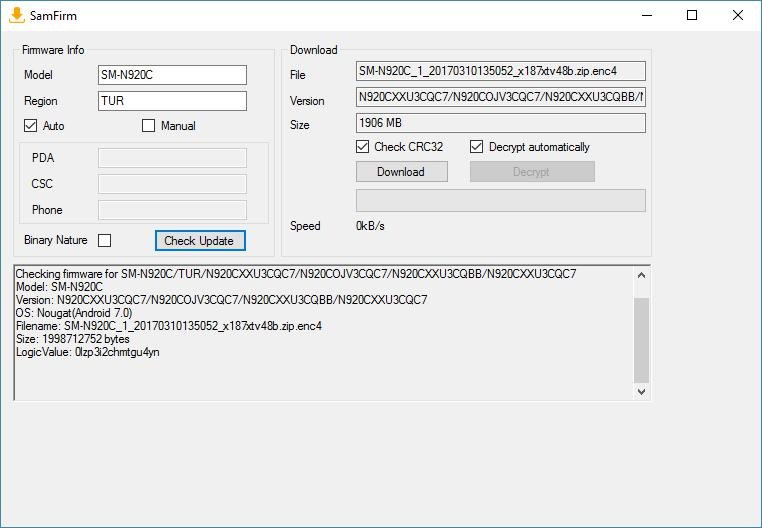
Task: Click log line "OS: Nougat(Android 7.0)"
Action: 74,313
